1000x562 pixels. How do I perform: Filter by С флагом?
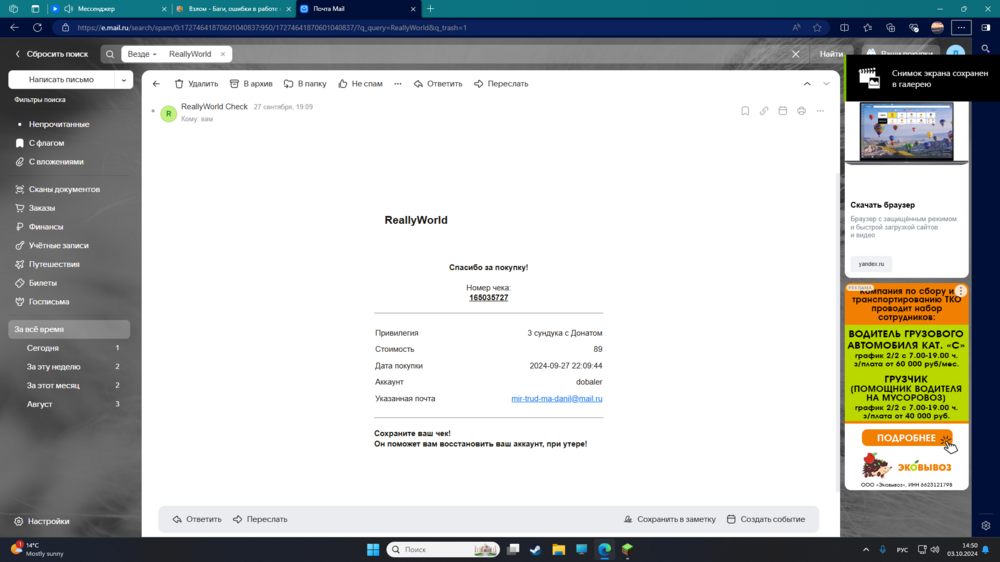pos(46,143)
